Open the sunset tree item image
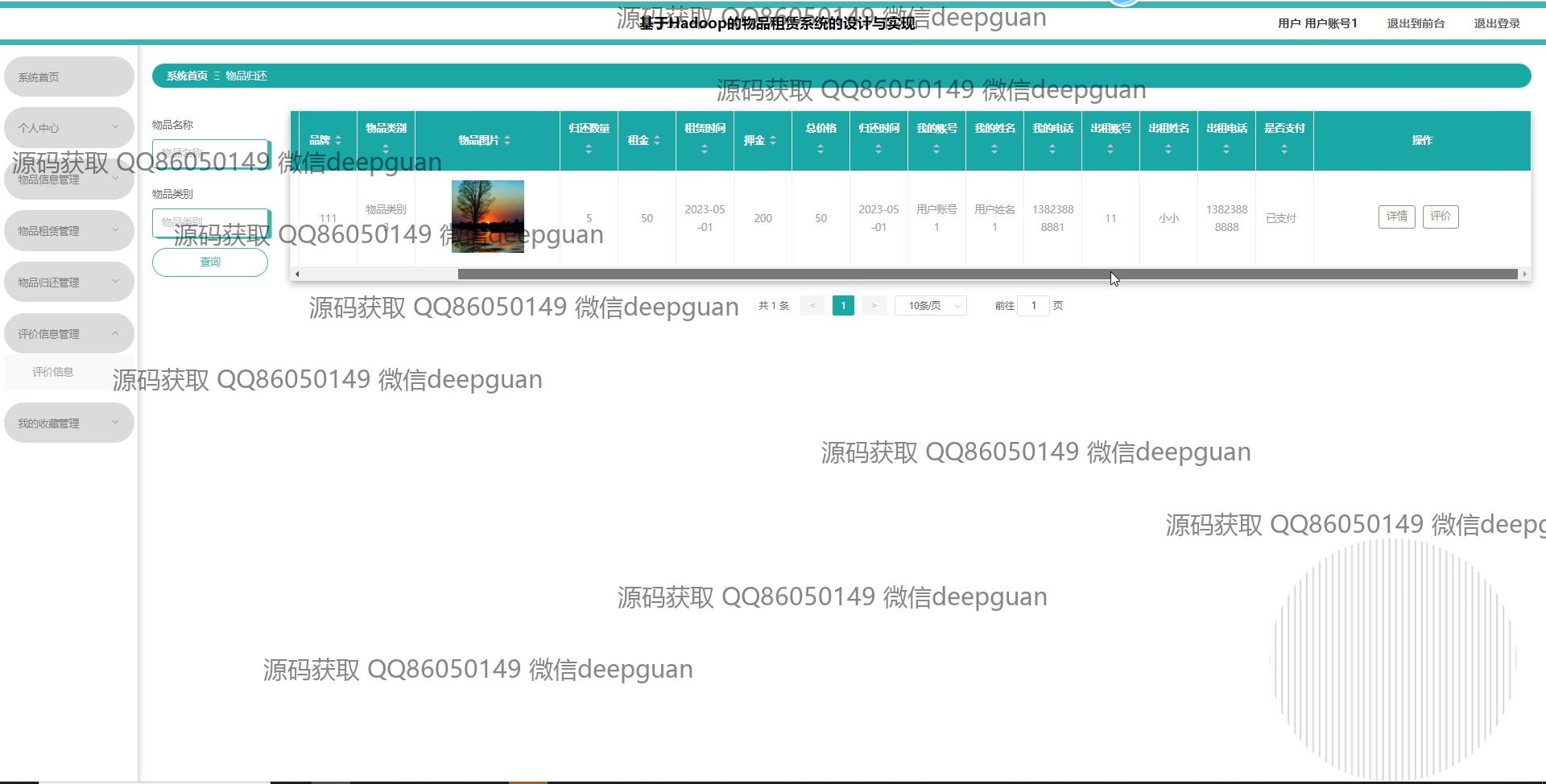 coord(488,217)
